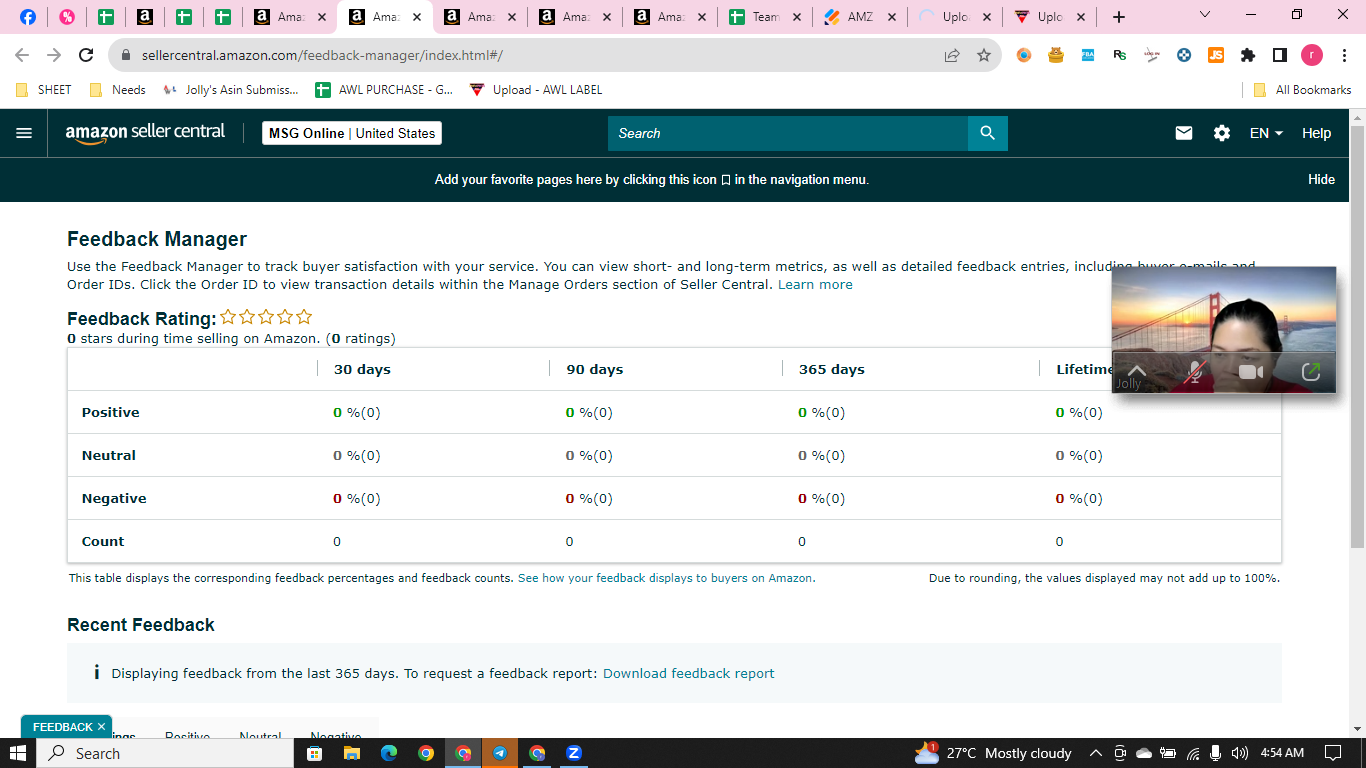
Task: Hide the favorite pages banner
Action: tap(1321, 180)
